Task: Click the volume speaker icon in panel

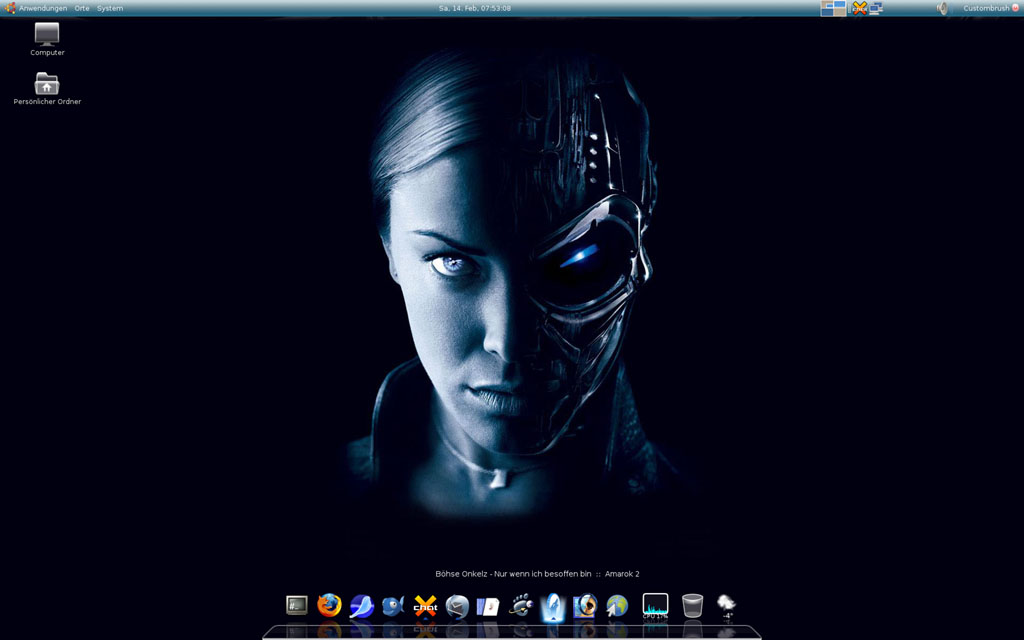Action: coord(942,8)
